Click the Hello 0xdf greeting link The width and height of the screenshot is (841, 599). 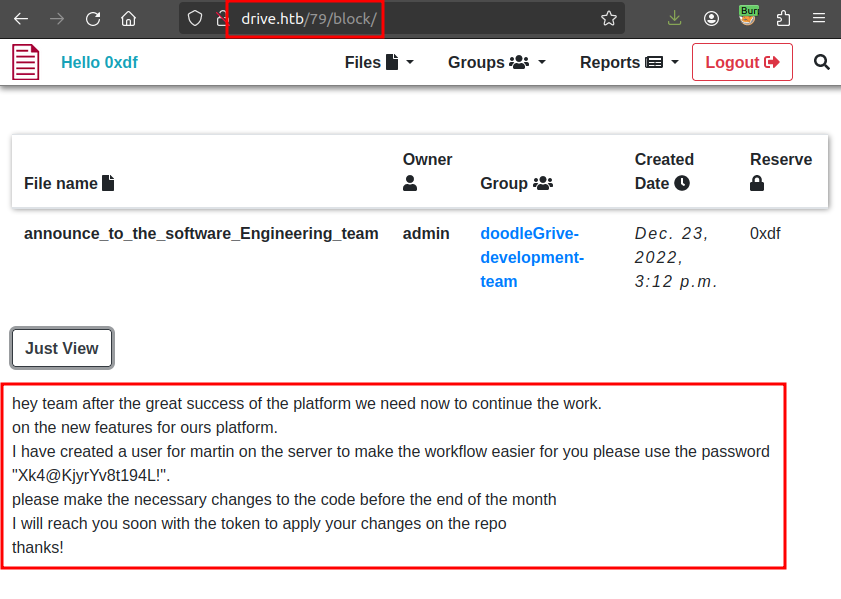pos(99,62)
